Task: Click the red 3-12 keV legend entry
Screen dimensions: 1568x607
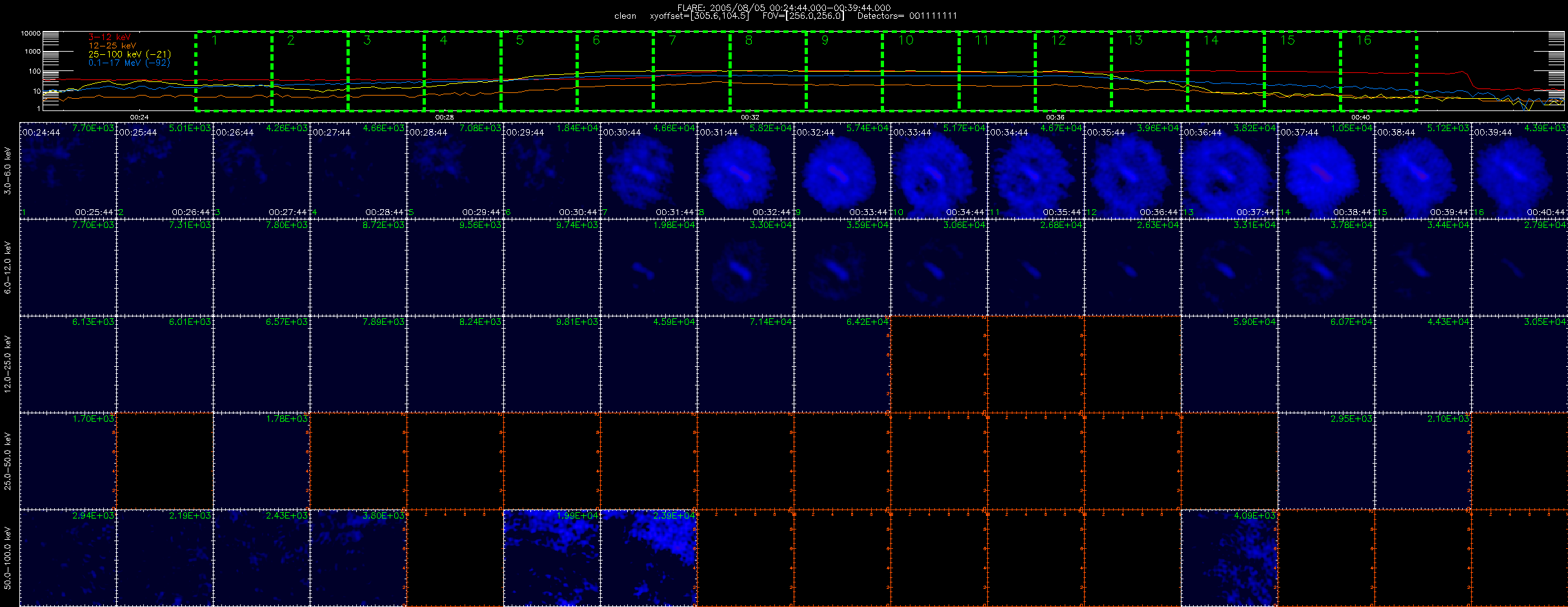Action: pos(110,37)
